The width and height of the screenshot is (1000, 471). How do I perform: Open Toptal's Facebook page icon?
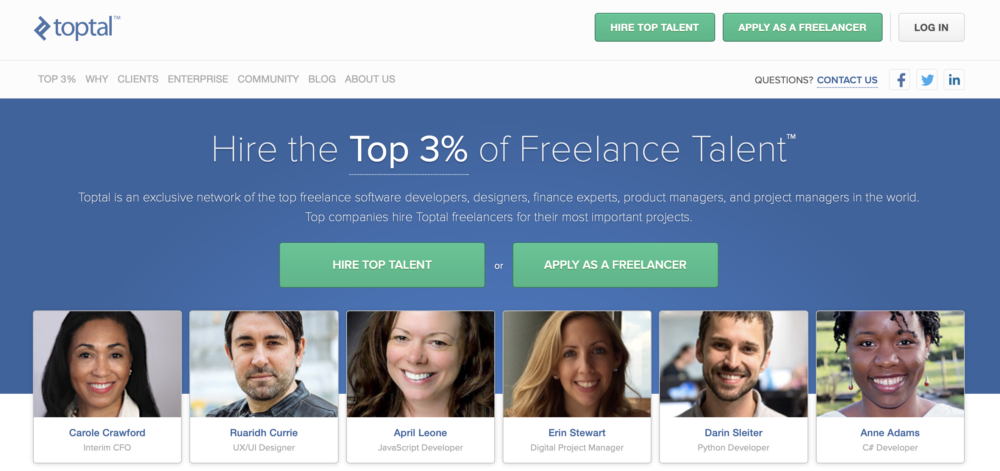coord(900,80)
